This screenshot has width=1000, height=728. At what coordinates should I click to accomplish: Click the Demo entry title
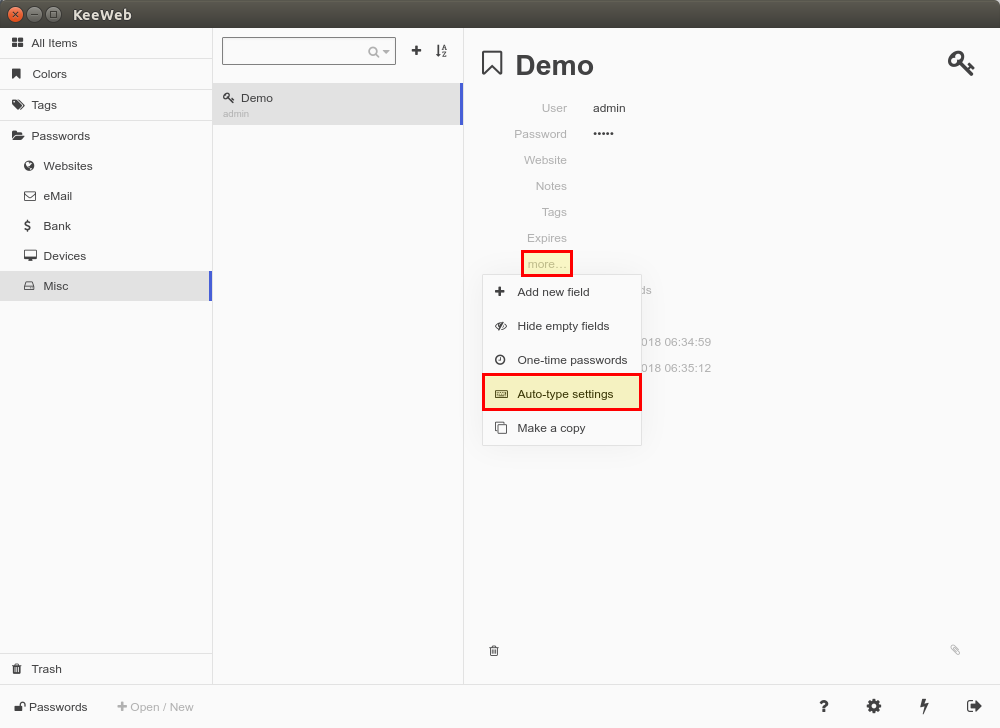coord(554,65)
